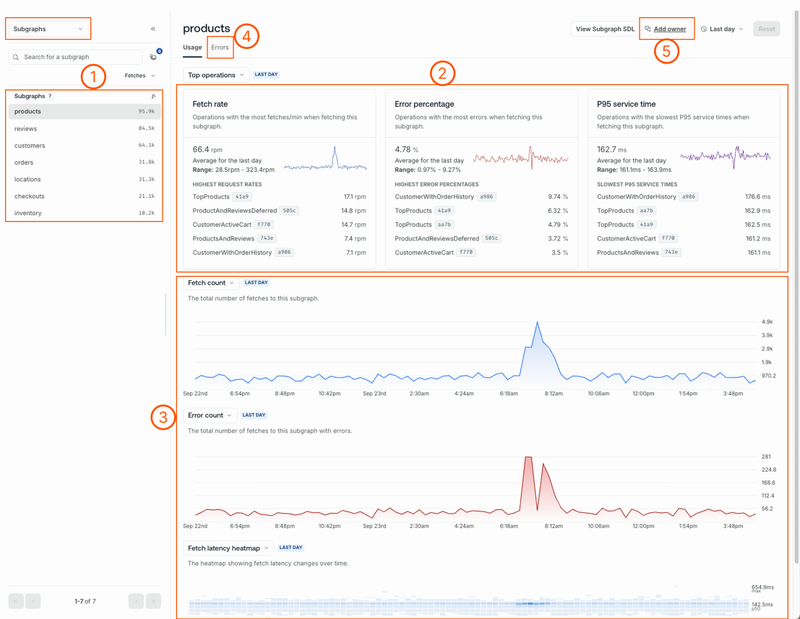Viewport: 800px width, 619px height.
Task: Open the Error count chart dropdown
Action: [212, 414]
